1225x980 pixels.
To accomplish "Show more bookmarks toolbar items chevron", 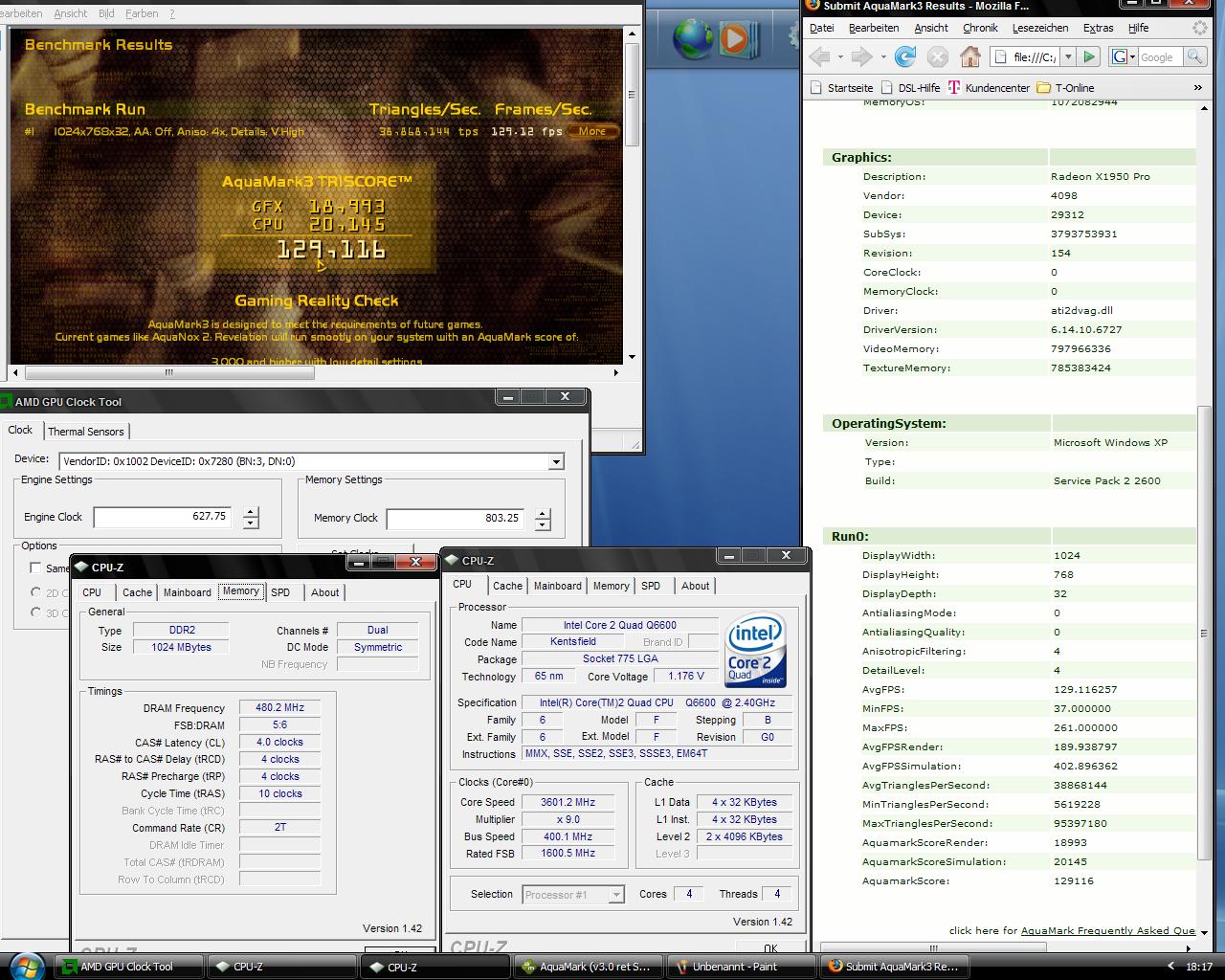I will (1197, 87).
